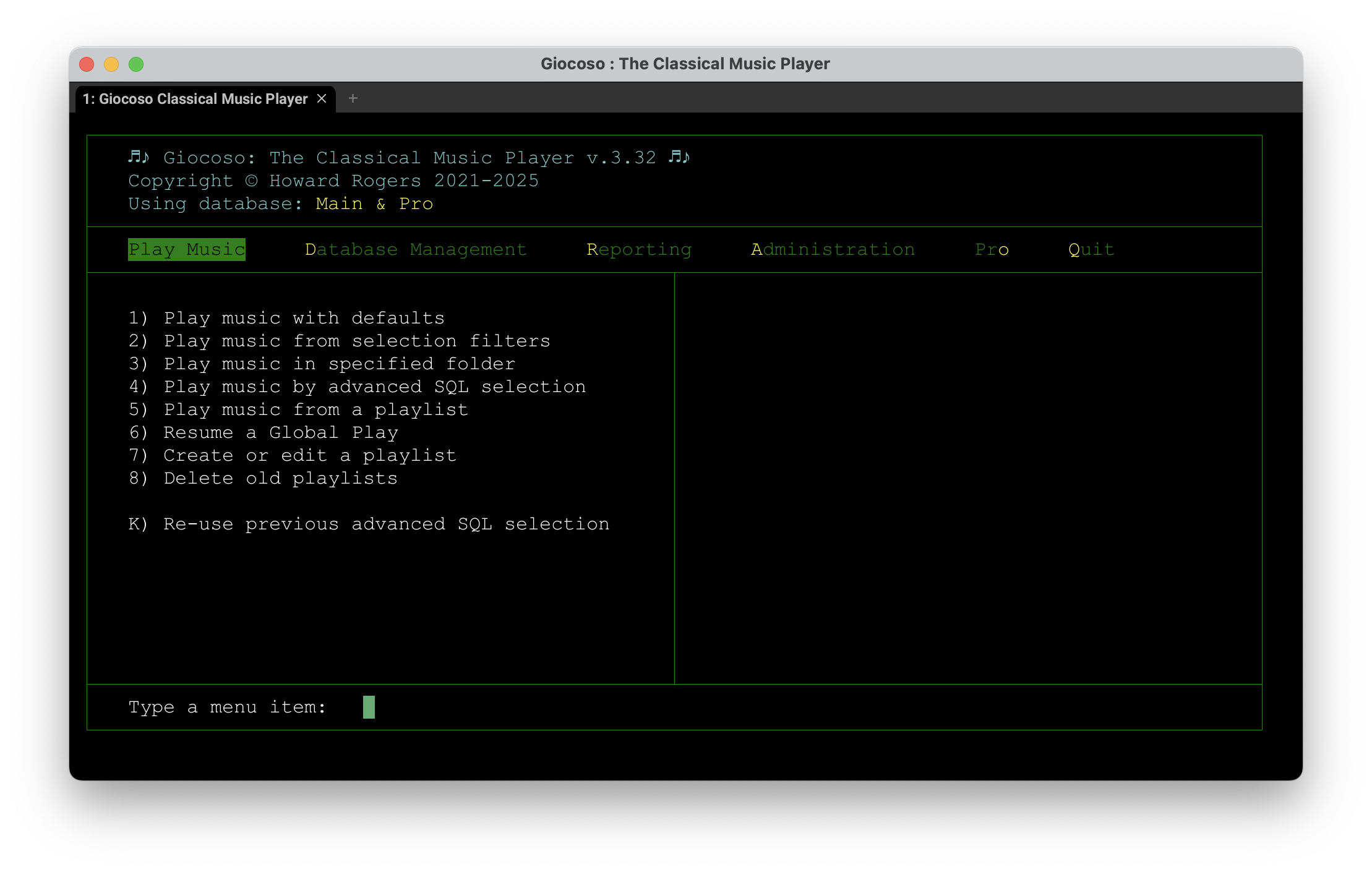Select "Play music with defaults" option
The image size is (1372, 872).
(286, 317)
